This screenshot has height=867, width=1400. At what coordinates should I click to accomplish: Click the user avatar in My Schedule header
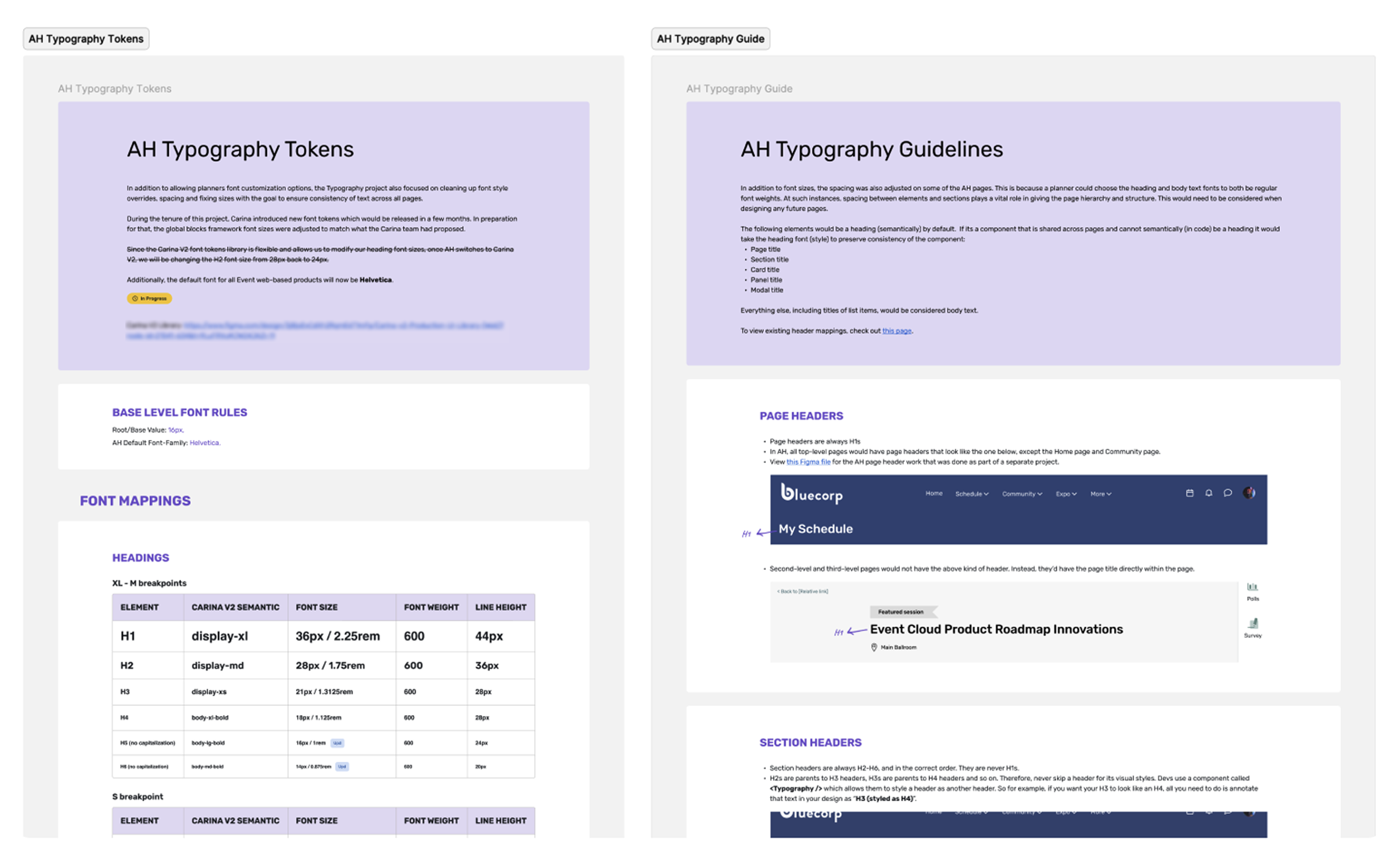pyautogui.click(x=1249, y=493)
